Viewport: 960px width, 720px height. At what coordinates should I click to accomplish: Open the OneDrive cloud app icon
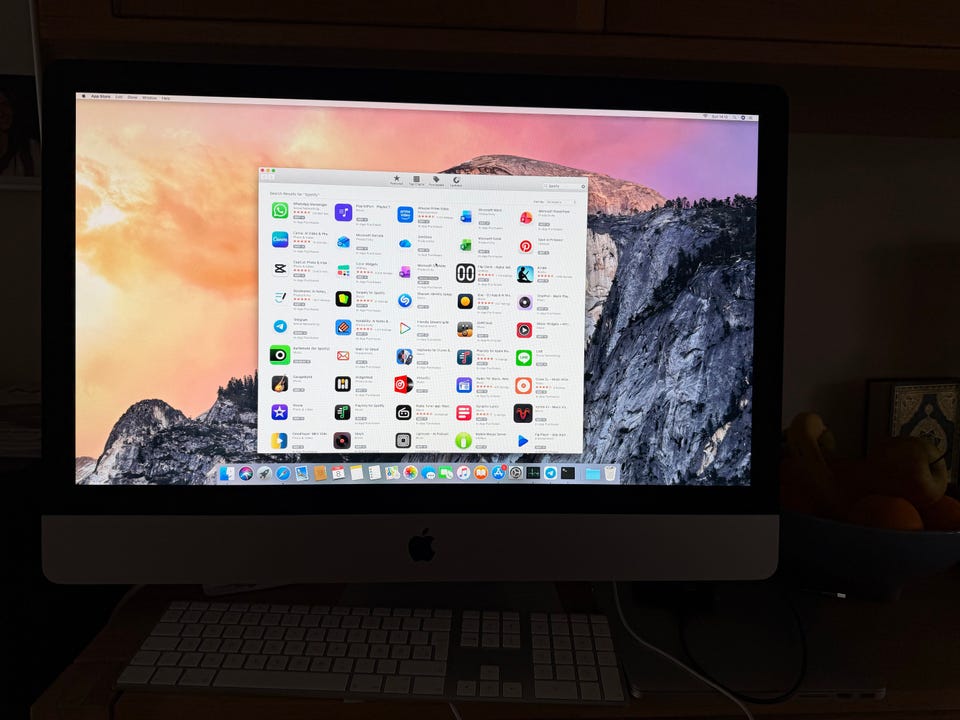coord(405,243)
